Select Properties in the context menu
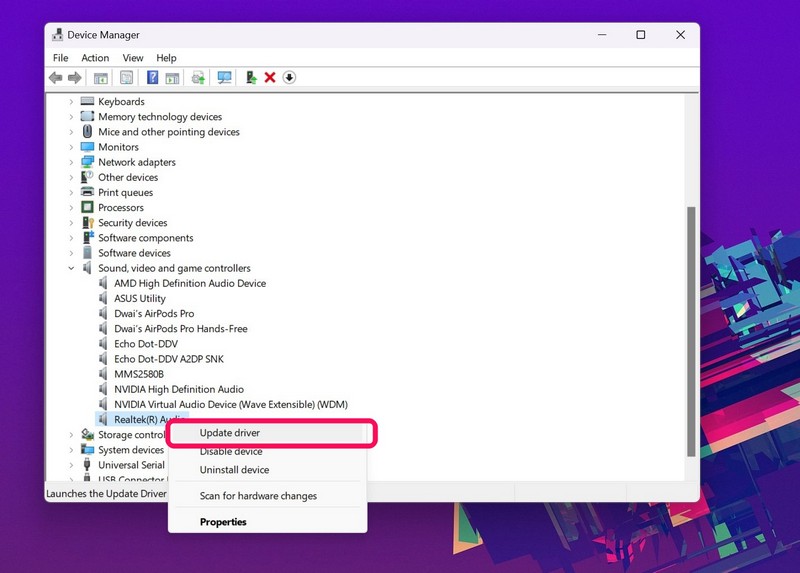800x573 pixels. 223,522
